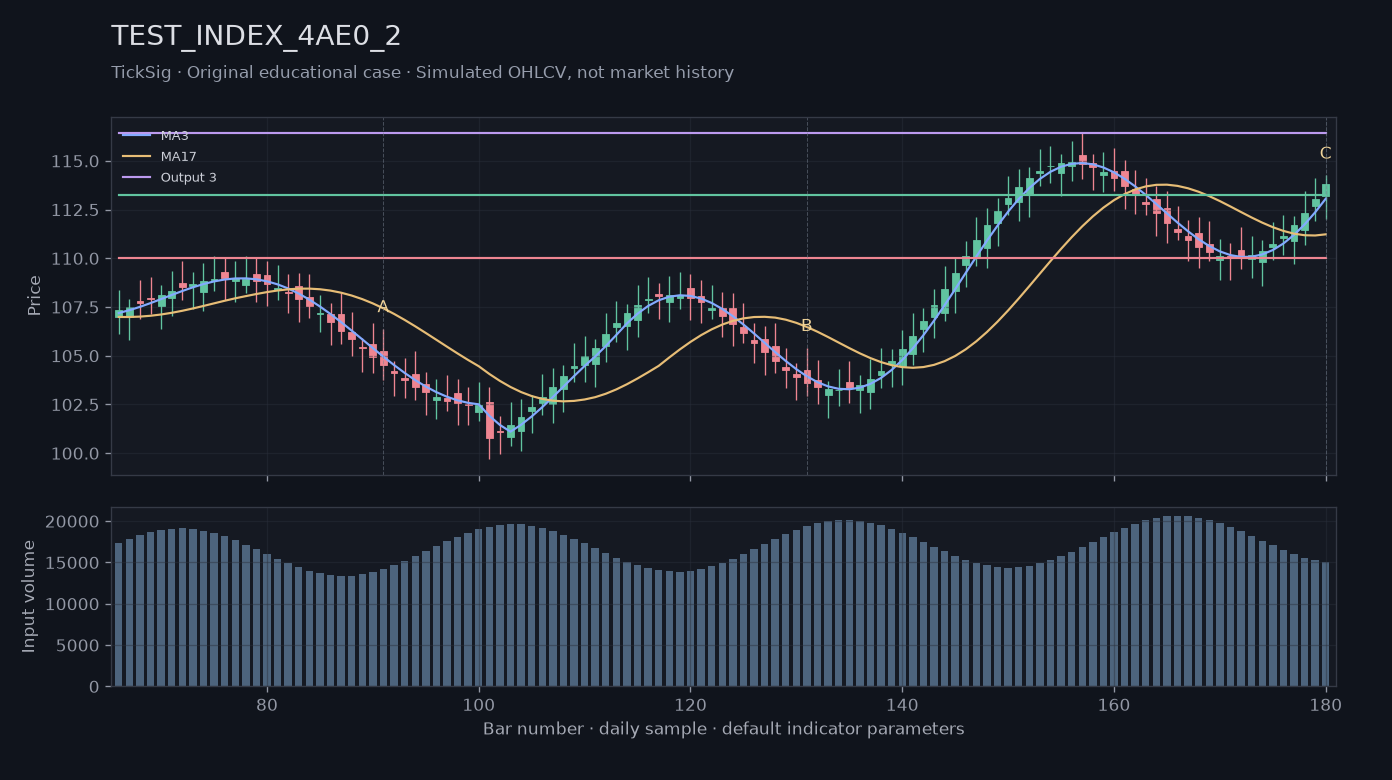The width and height of the screenshot is (1392, 780).
Task: Click marker label B on the chart
Action: tap(806, 325)
